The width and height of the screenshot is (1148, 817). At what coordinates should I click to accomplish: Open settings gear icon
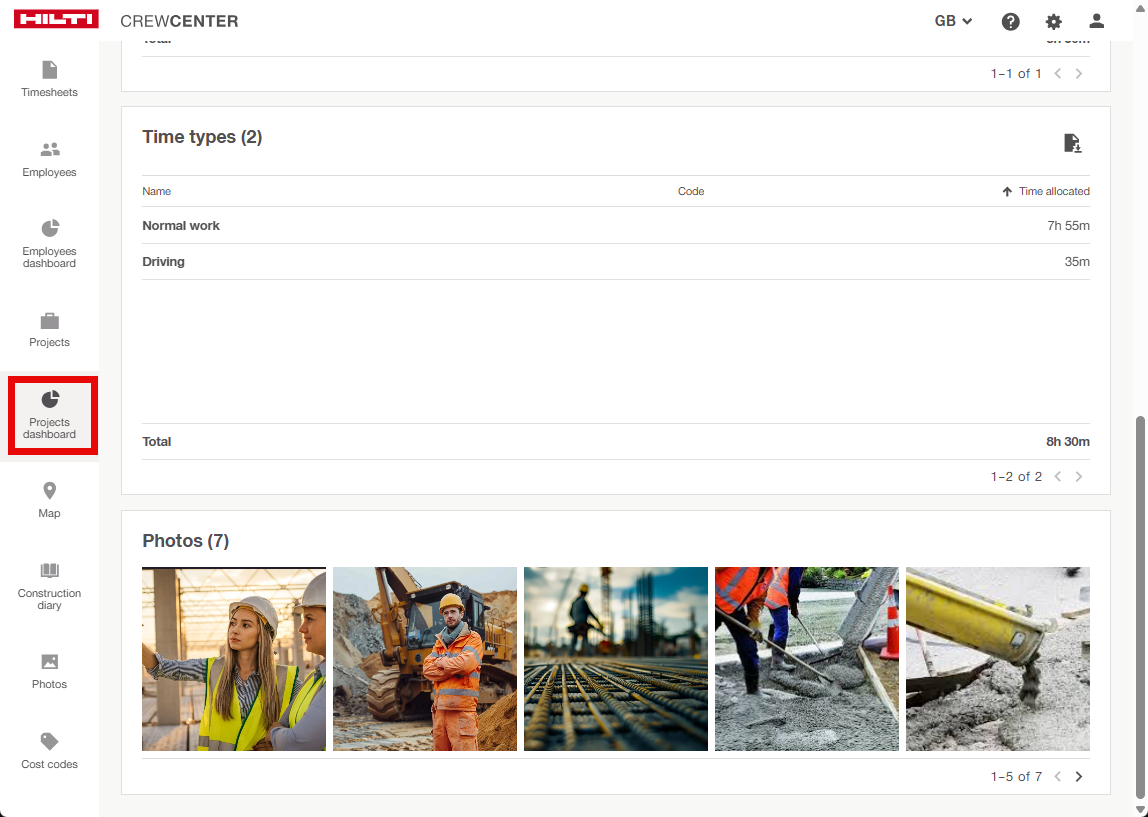(1053, 21)
